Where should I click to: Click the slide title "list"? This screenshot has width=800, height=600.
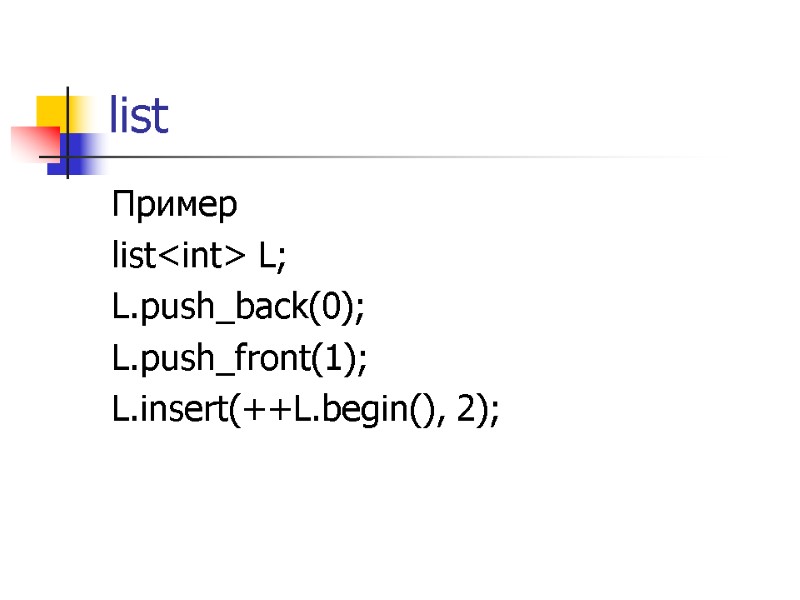139,117
